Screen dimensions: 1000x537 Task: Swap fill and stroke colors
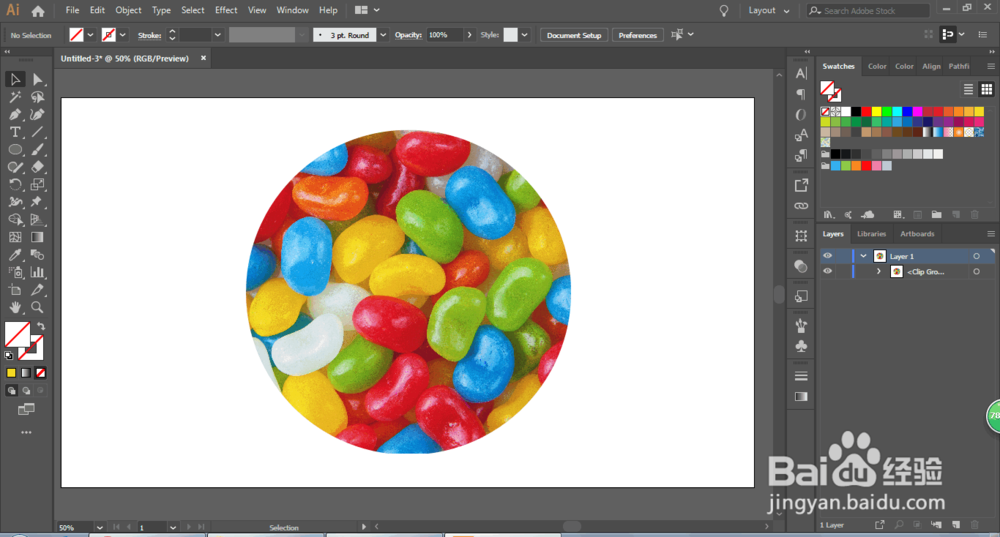(x=41, y=326)
